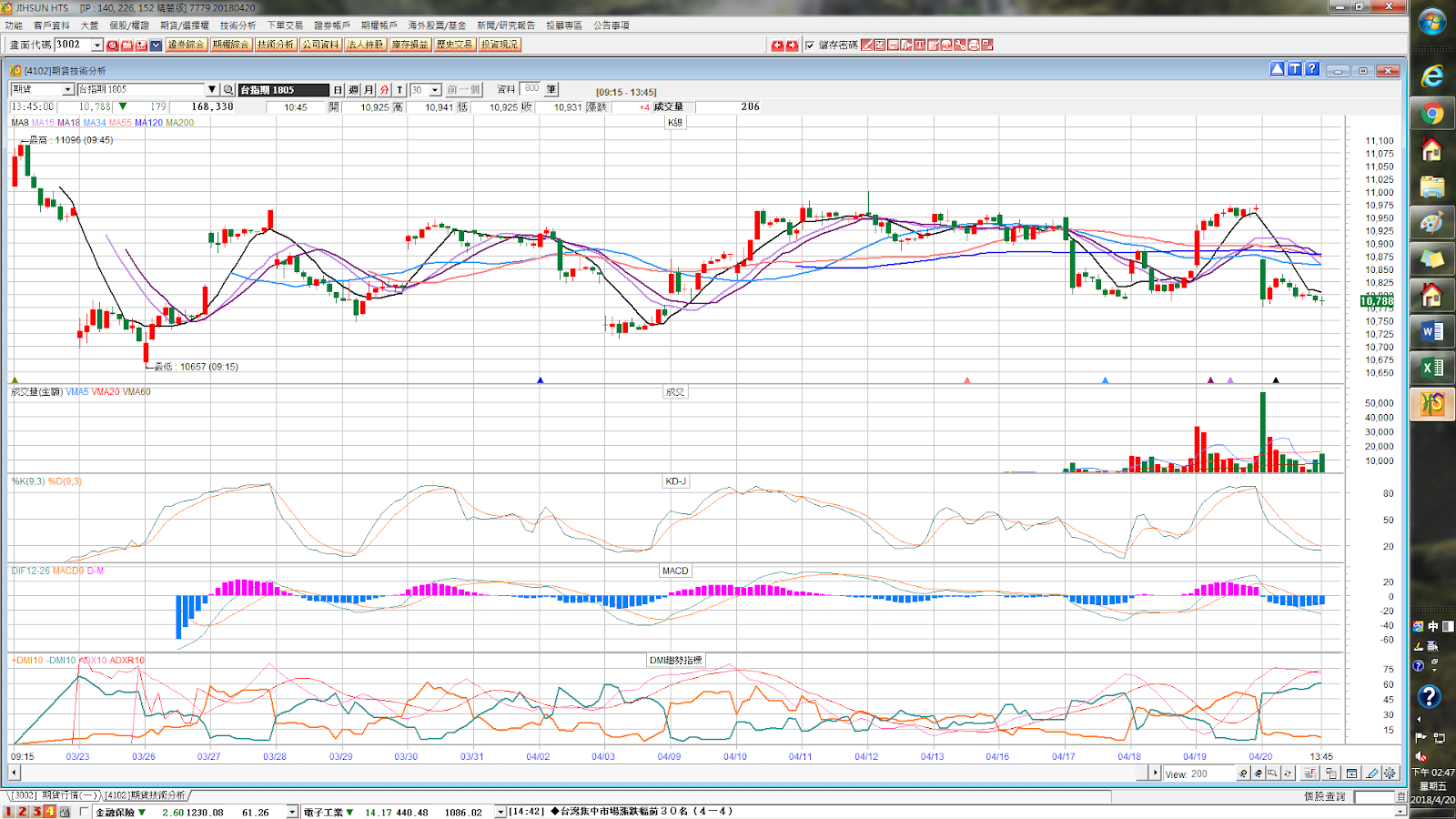Image resolution: width=1456 pixels, height=819 pixels.
Task: Click the 期權綜合 toolbar button
Action: pyautogui.click(x=230, y=45)
